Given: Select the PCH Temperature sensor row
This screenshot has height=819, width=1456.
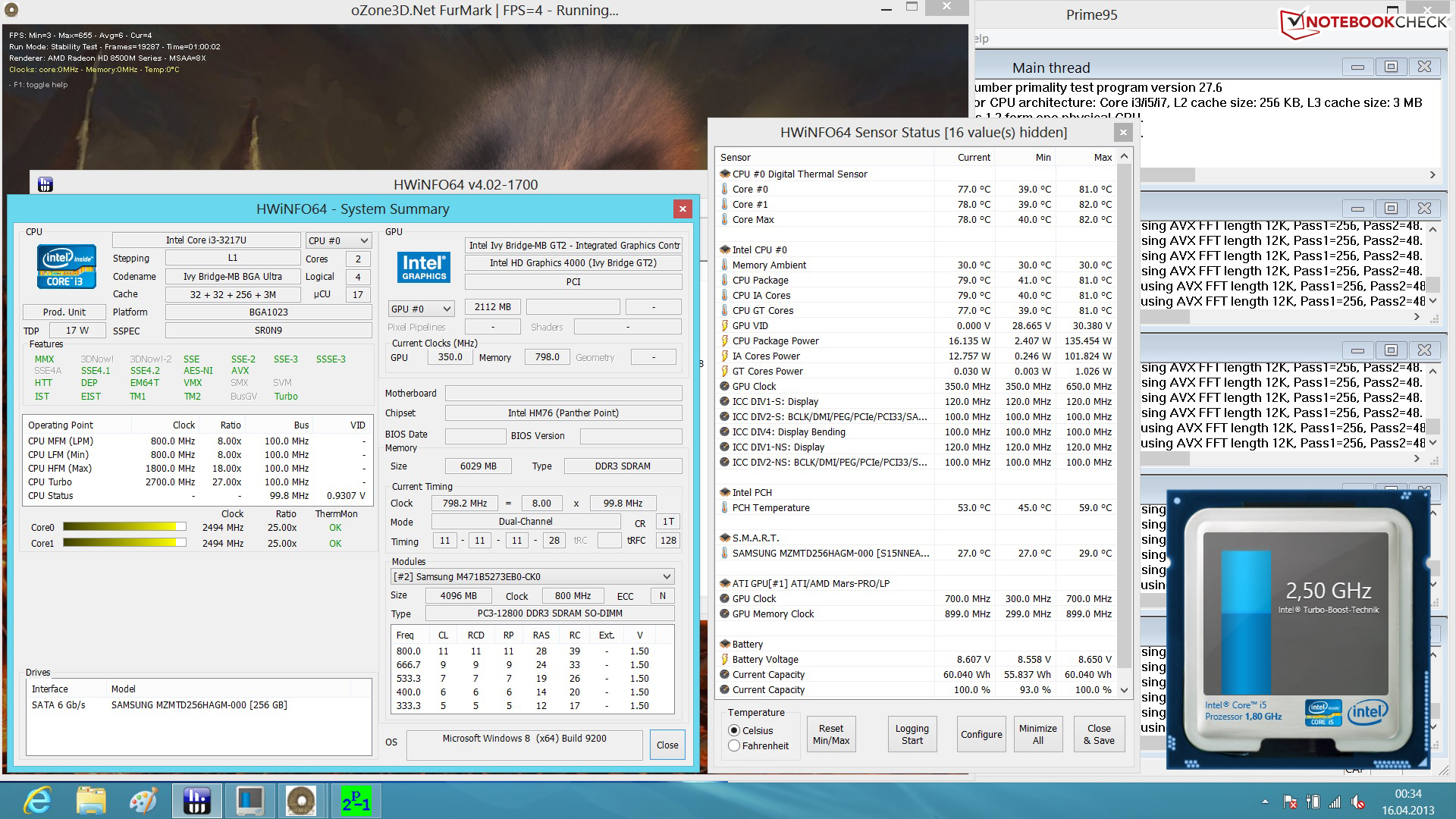Looking at the screenshot, I should (x=916, y=507).
